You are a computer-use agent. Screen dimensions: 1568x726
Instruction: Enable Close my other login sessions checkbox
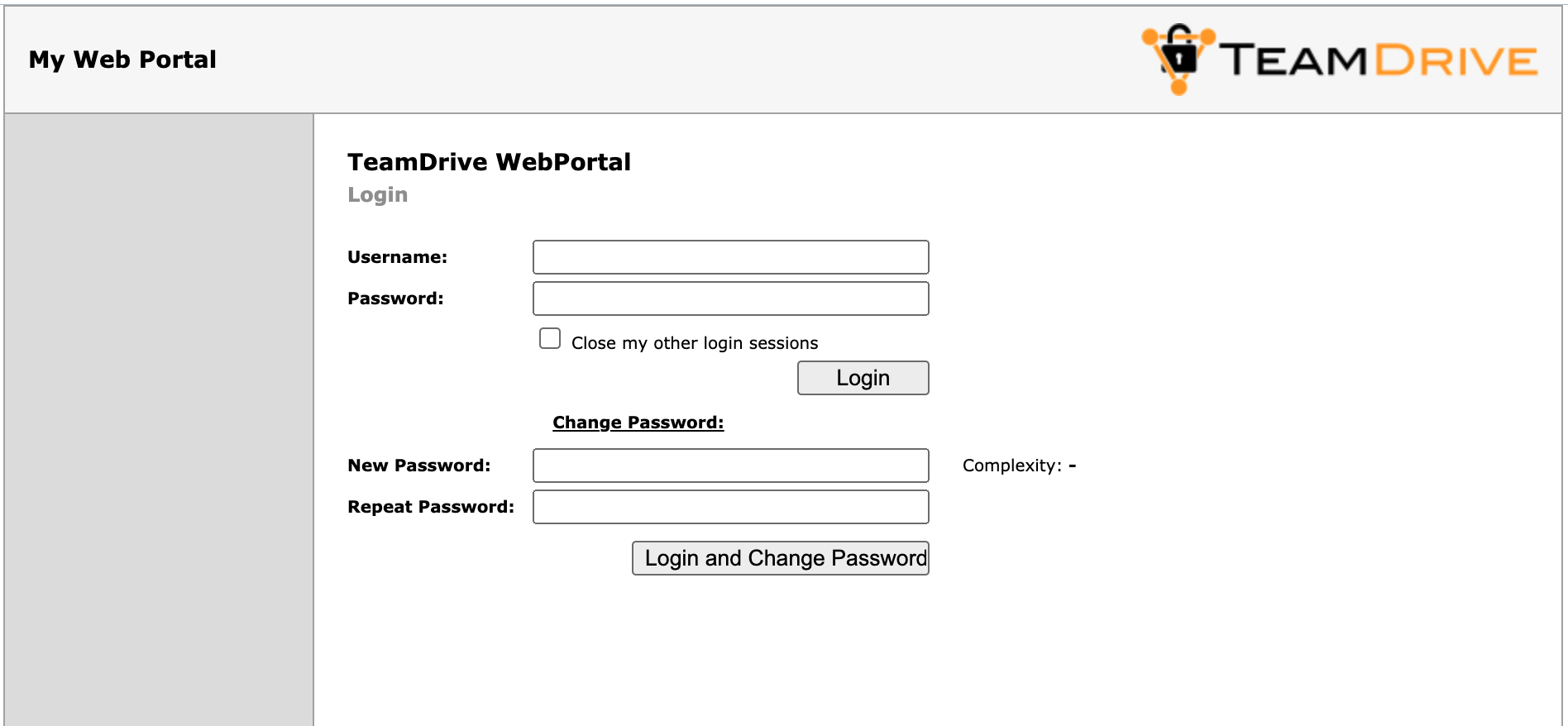[x=550, y=338]
